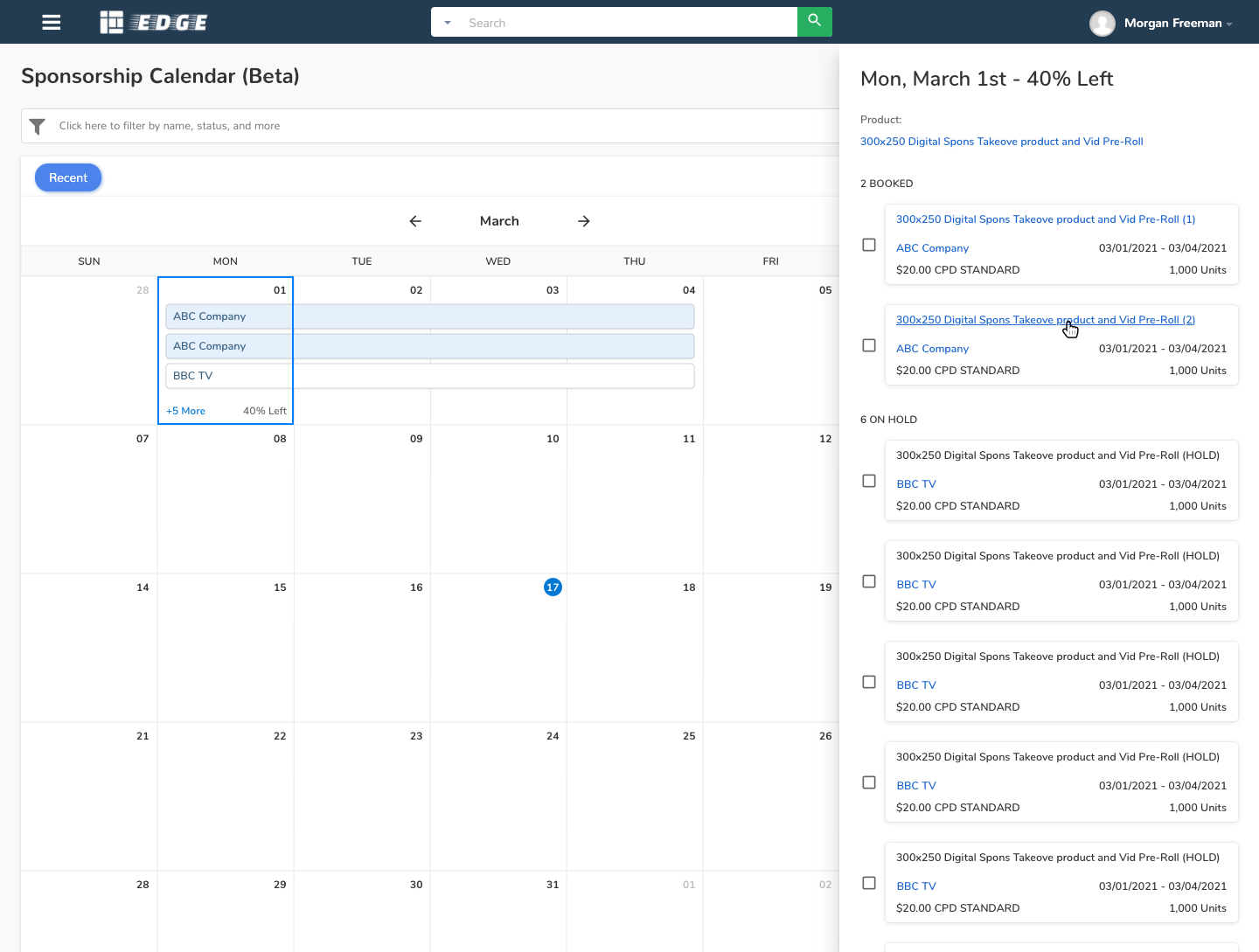Image resolution: width=1259 pixels, height=952 pixels.
Task: Open the Pre-Roll (2) booking link
Action: pos(1045,320)
